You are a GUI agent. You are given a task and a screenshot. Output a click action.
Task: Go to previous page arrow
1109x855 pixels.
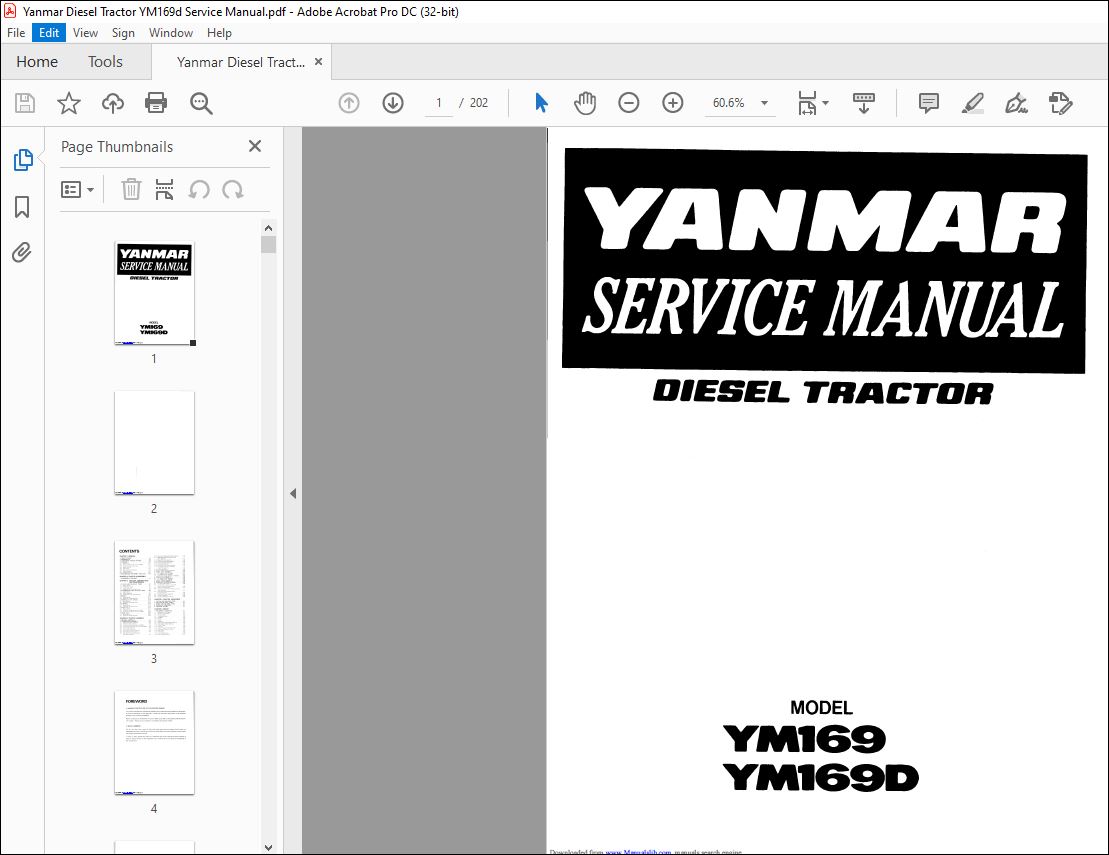pyautogui.click(x=349, y=103)
